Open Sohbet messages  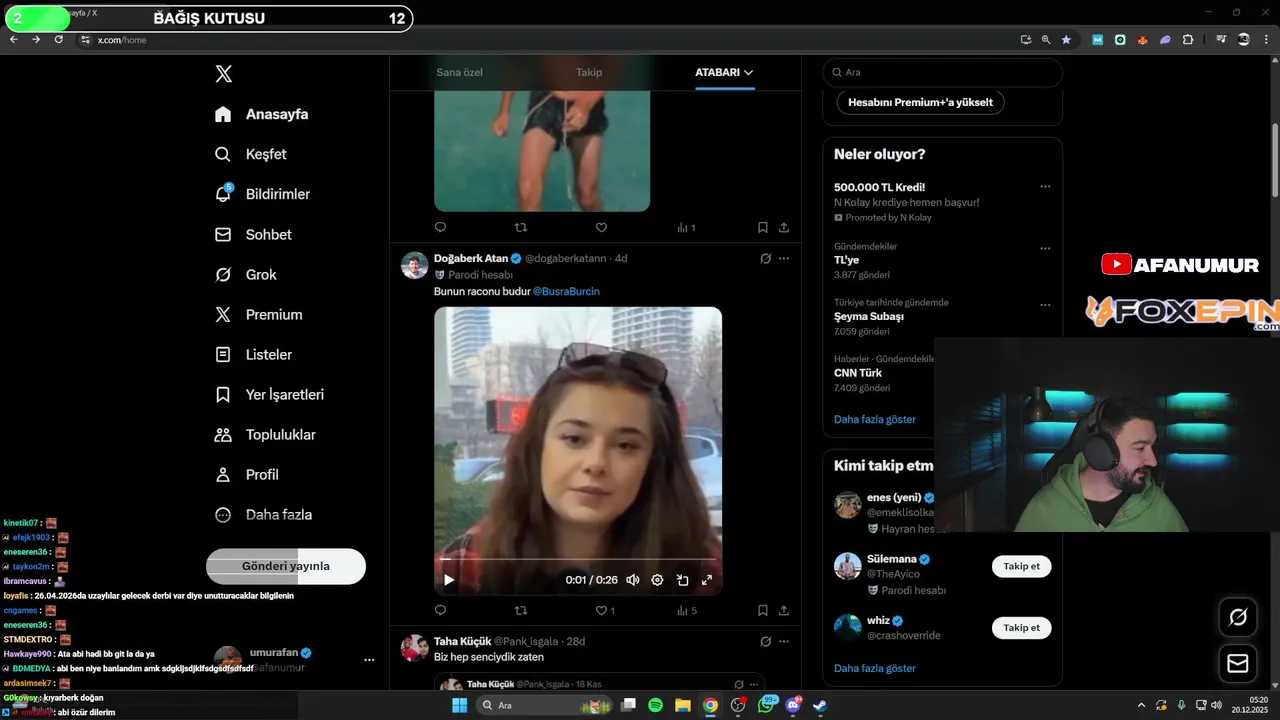click(254, 234)
